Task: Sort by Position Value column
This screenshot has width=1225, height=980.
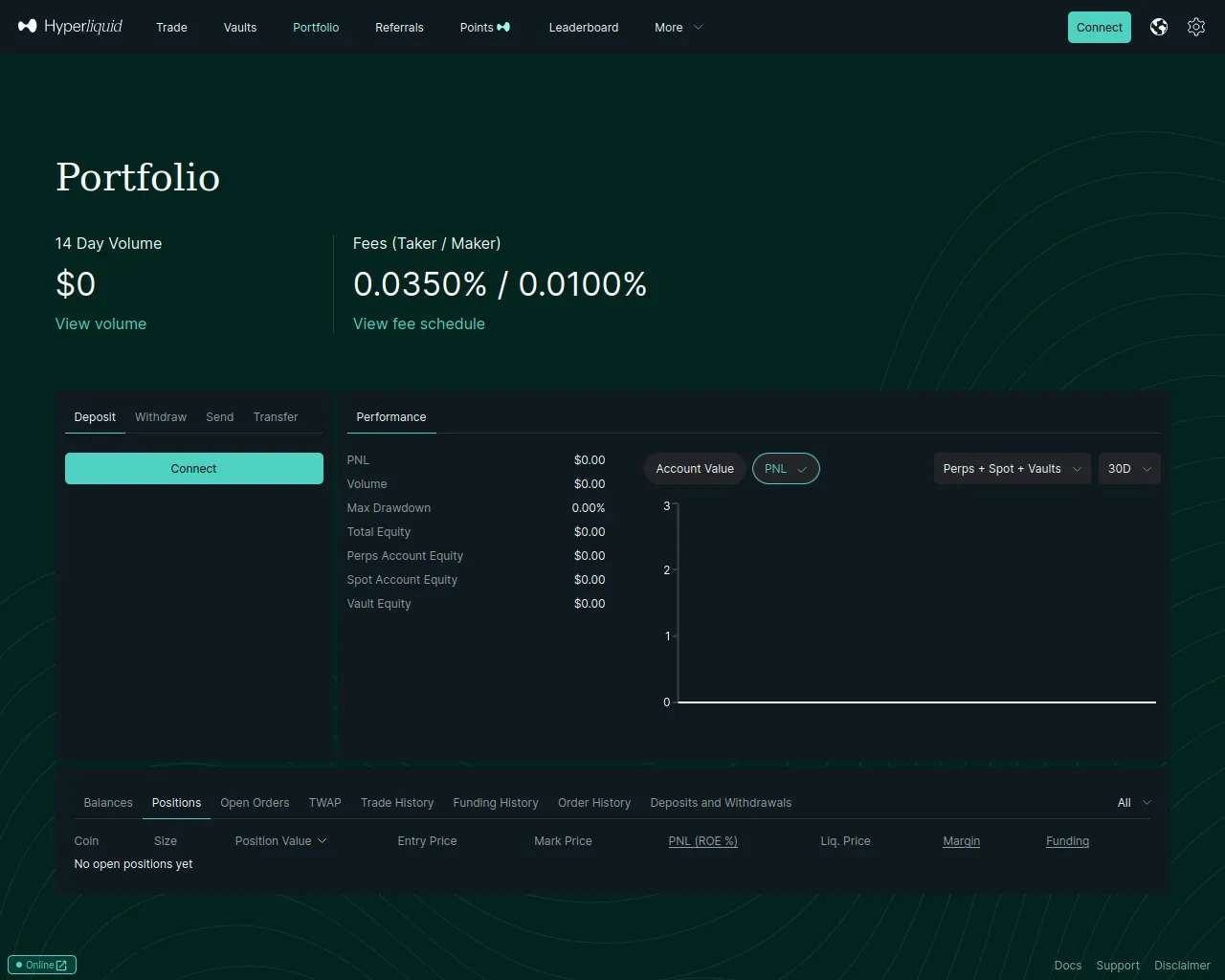Action: pyautogui.click(x=281, y=841)
